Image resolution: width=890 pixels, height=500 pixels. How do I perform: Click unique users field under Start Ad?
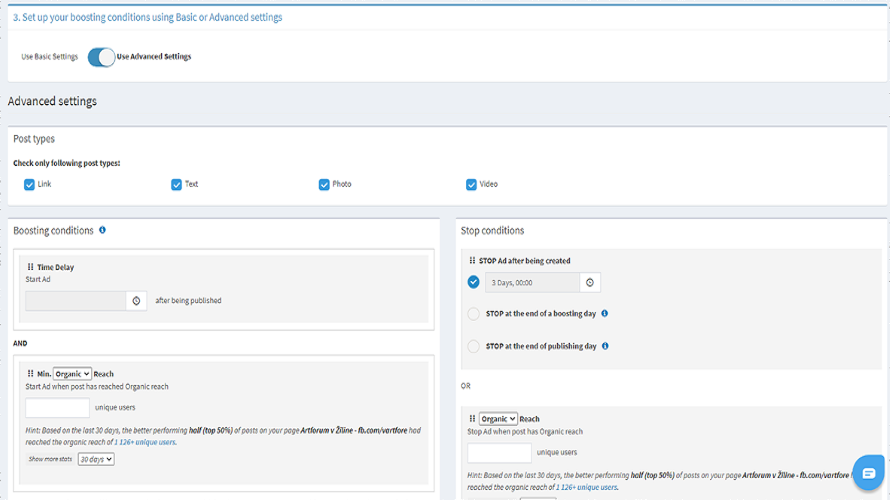57,407
